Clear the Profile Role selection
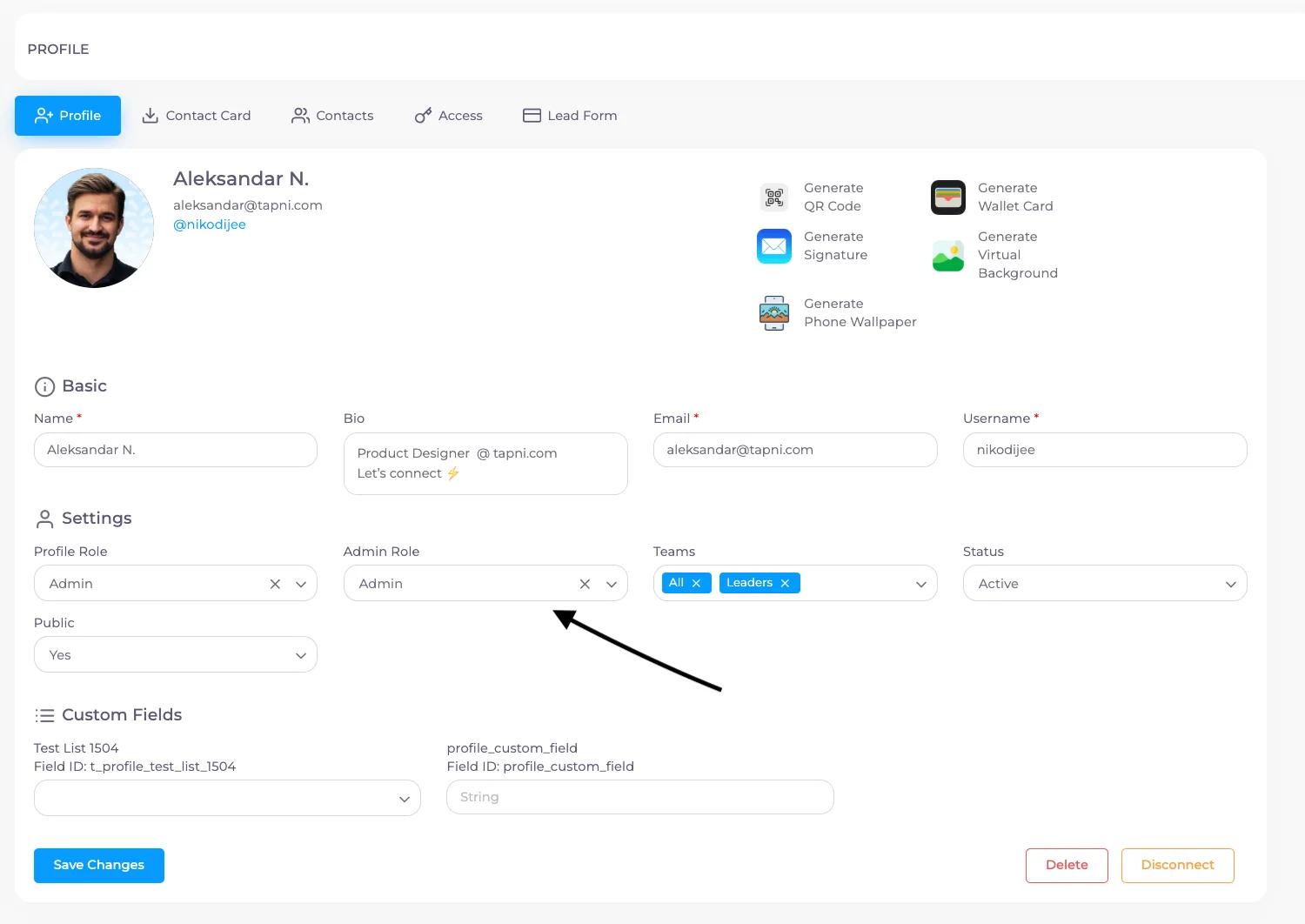 275,584
